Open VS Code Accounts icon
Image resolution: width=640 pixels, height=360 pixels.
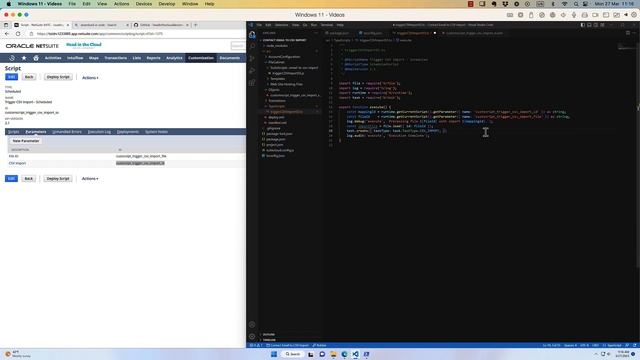[x=252, y=325]
